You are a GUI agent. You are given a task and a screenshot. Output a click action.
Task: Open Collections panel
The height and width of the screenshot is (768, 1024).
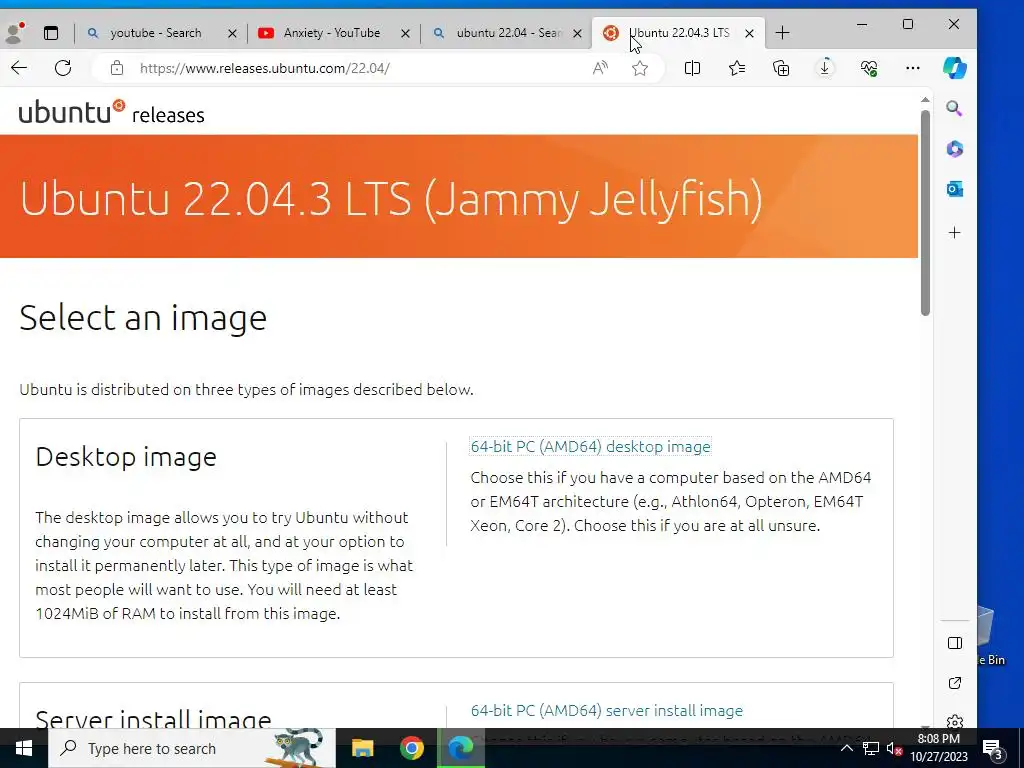pyautogui.click(x=781, y=68)
